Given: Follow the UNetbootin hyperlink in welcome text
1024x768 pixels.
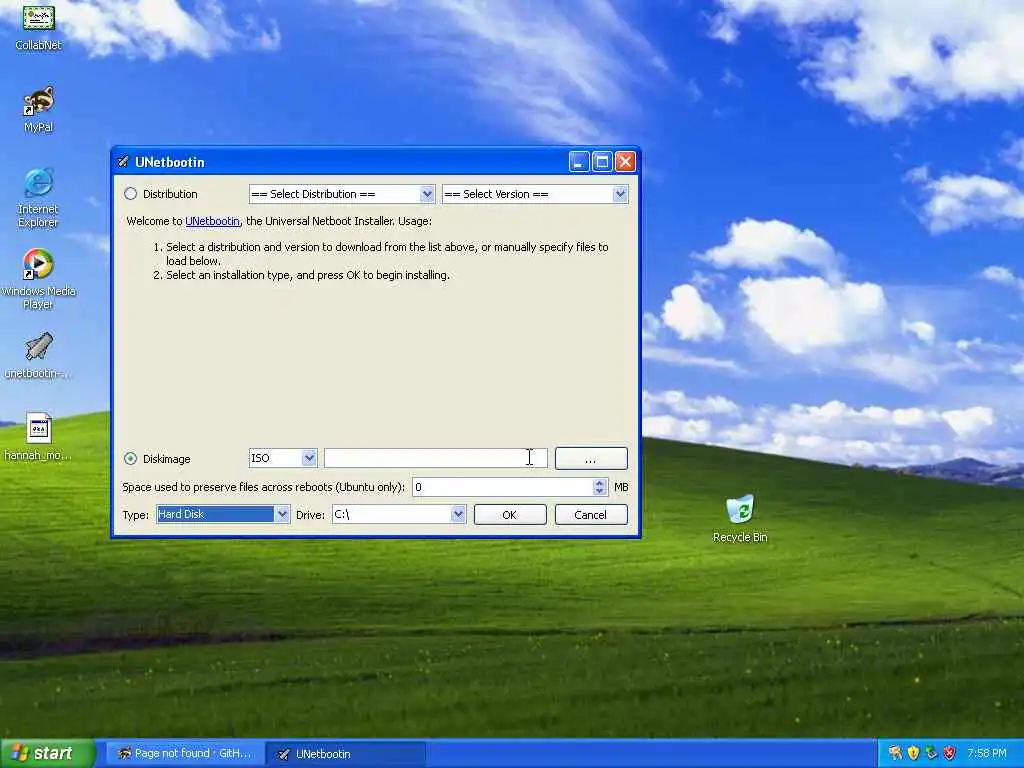Looking at the screenshot, I should click(212, 221).
